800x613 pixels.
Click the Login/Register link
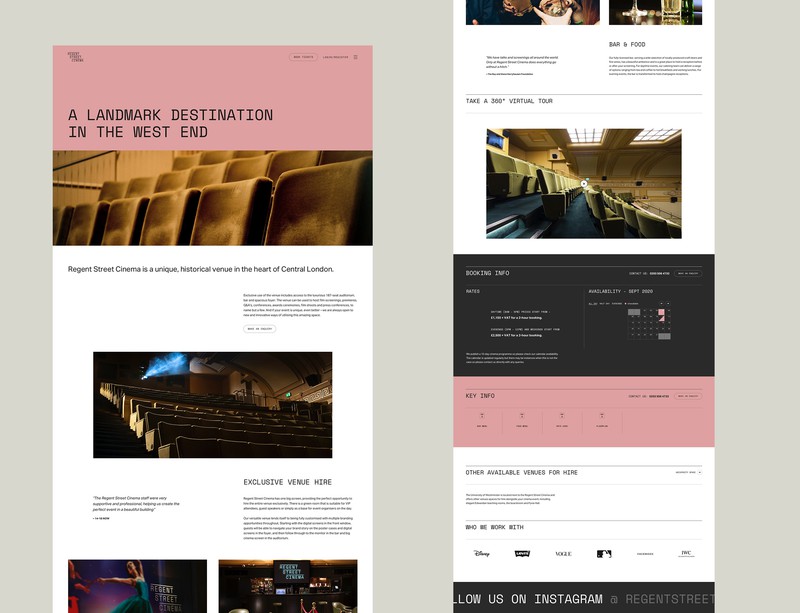(x=335, y=58)
